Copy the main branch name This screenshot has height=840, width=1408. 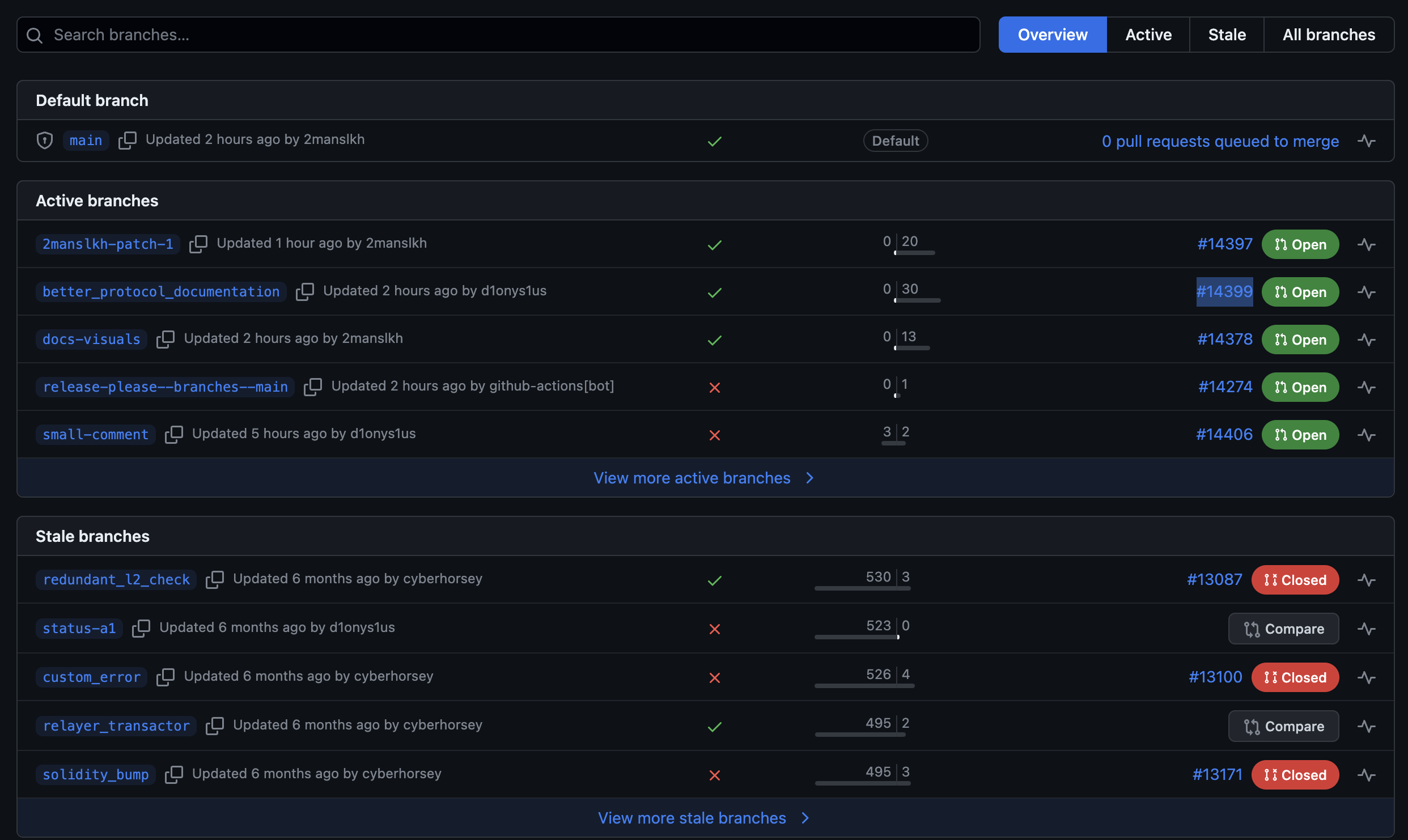pos(127,140)
